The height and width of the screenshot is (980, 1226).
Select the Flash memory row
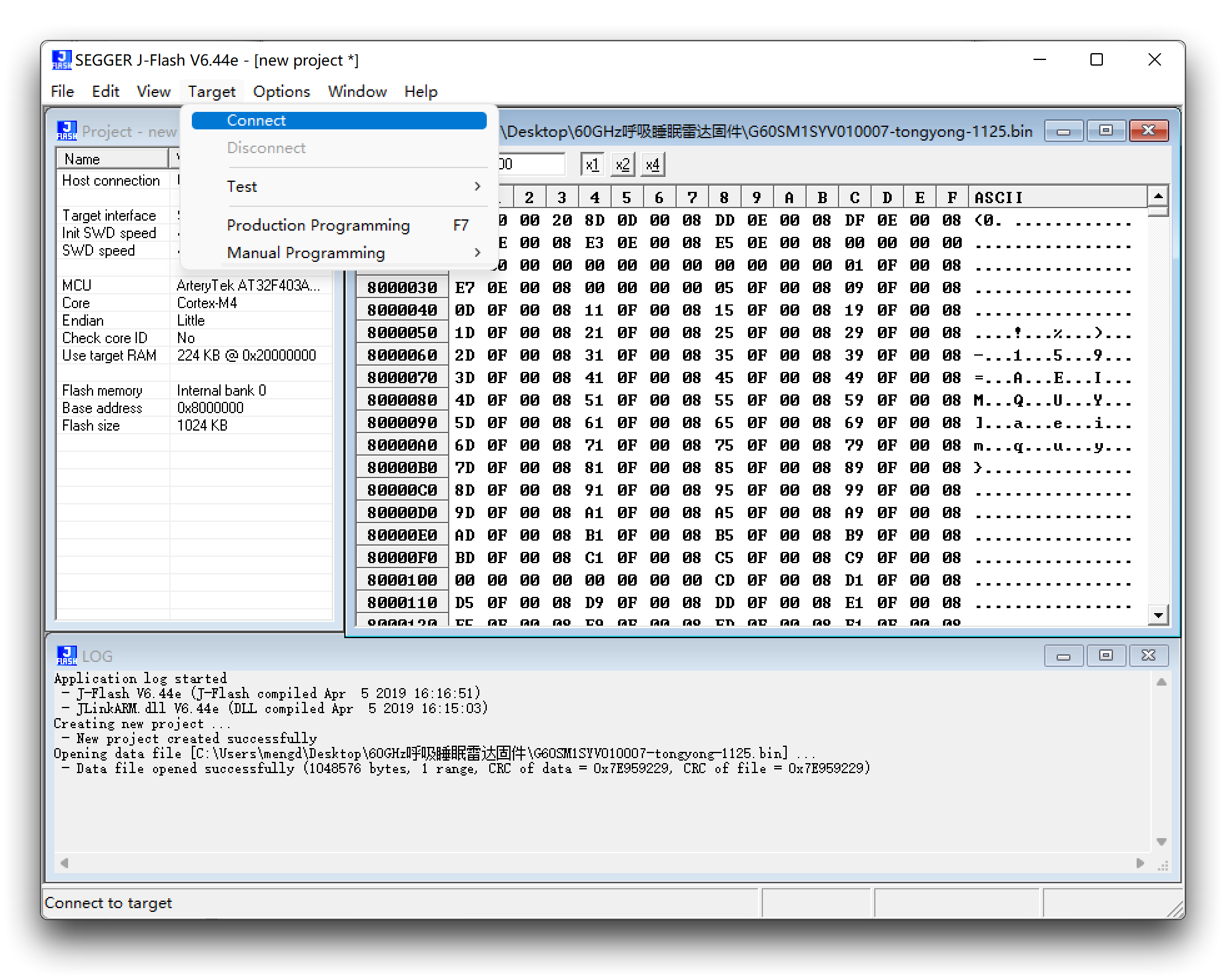(194, 391)
